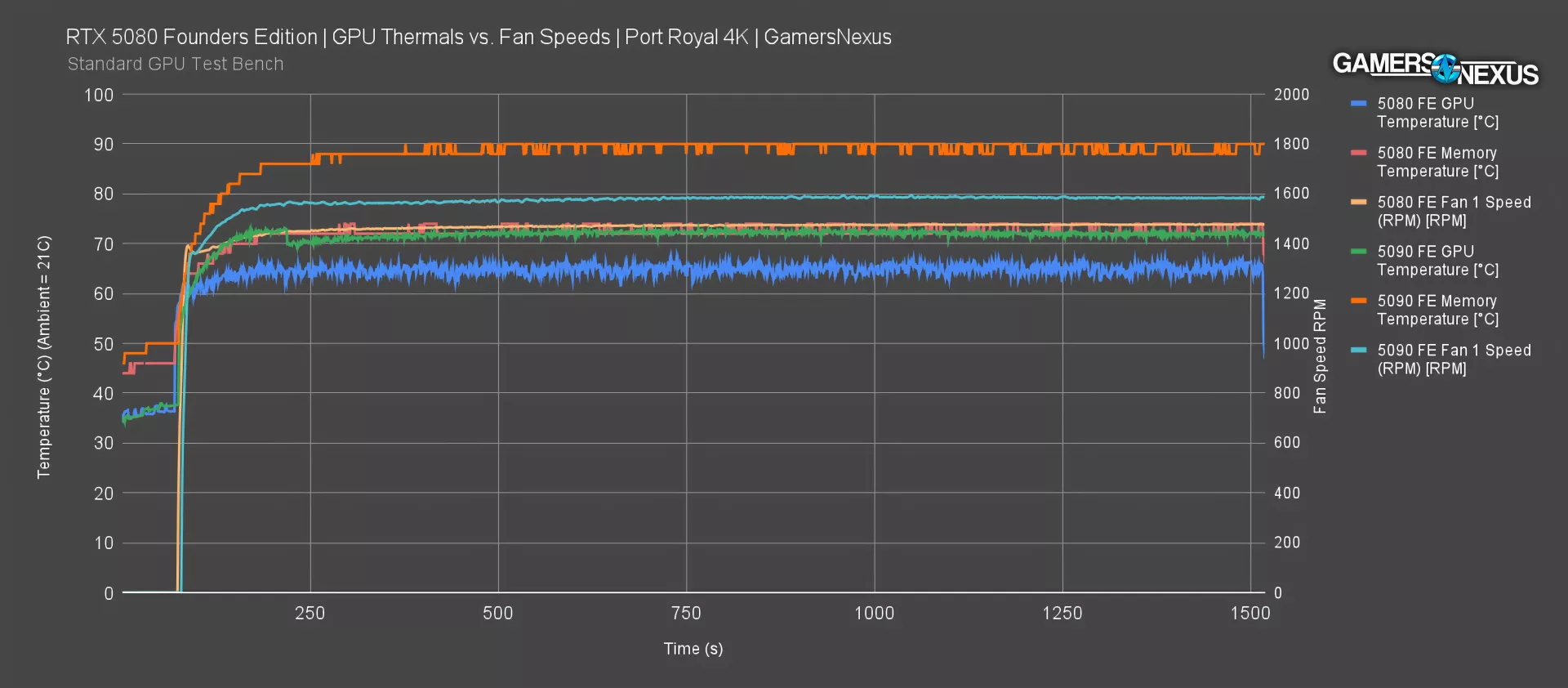The width and height of the screenshot is (1568, 688).
Task: Click the Standard GPU Test Bench subtitle
Action: click(x=176, y=64)
